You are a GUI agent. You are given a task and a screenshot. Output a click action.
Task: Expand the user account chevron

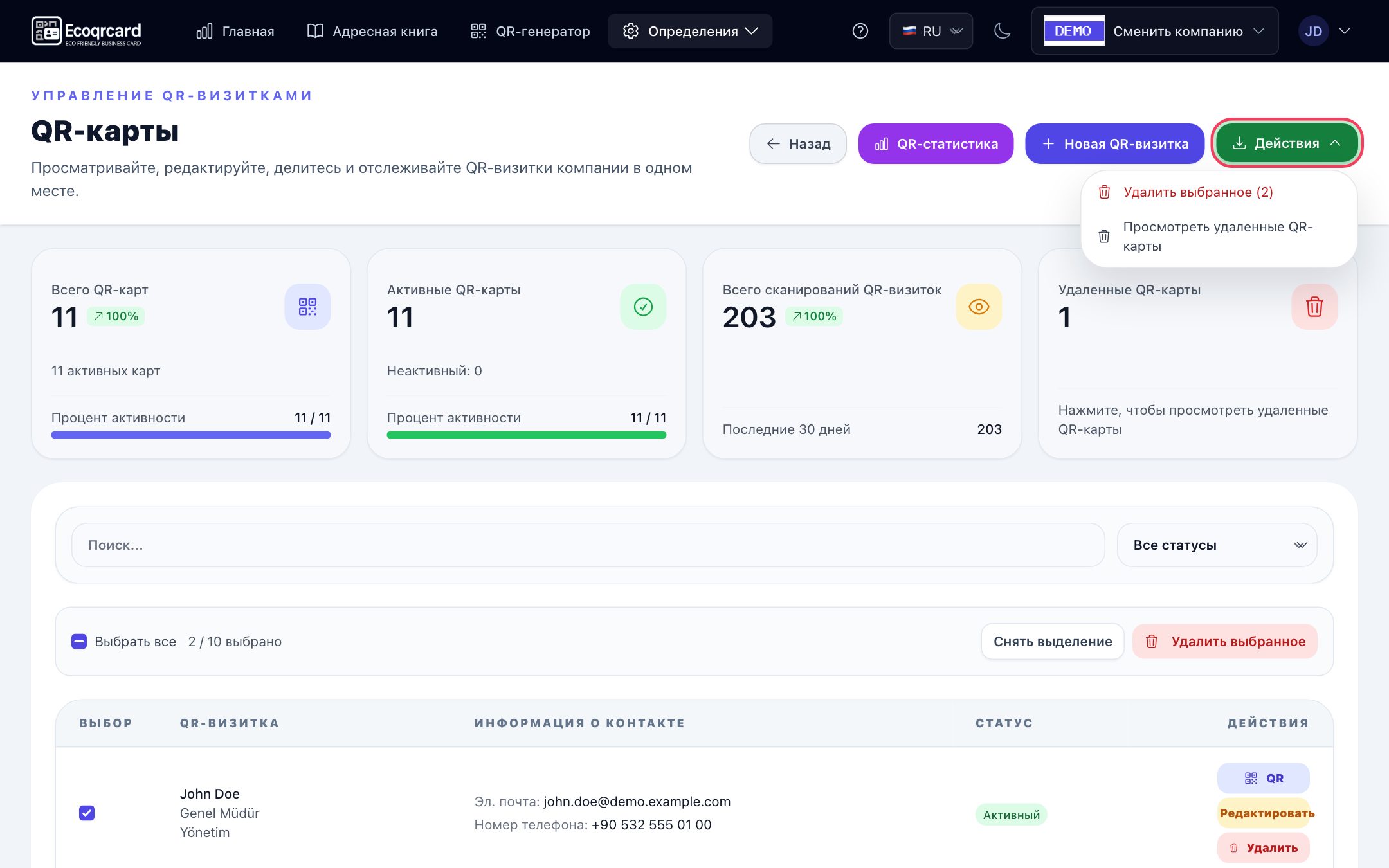[x=1345, y=31]
